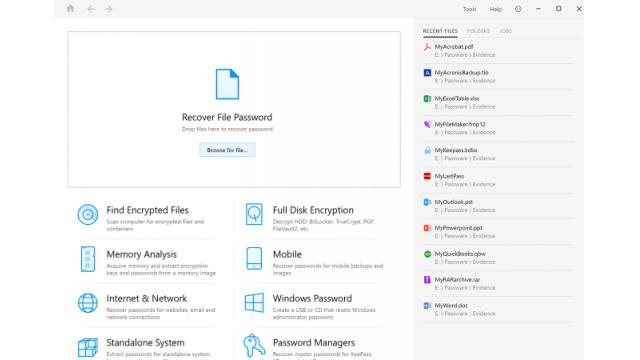Click the Excel icon next to MyExcelTable.xlsx

427,98
